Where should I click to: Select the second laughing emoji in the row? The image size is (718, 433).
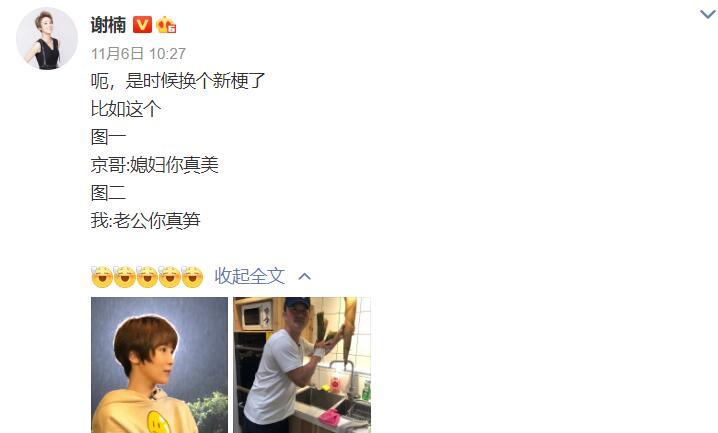tap(125, 276)
